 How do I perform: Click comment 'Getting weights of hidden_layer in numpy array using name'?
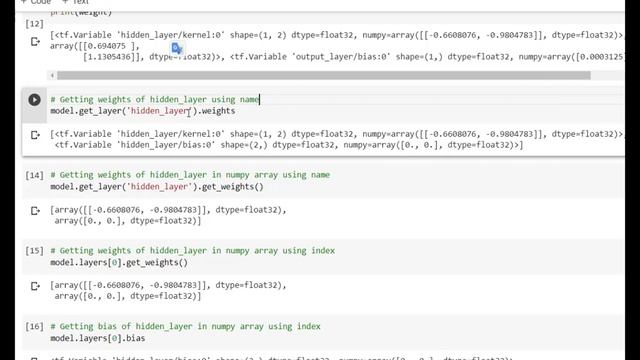pos(190,175)
